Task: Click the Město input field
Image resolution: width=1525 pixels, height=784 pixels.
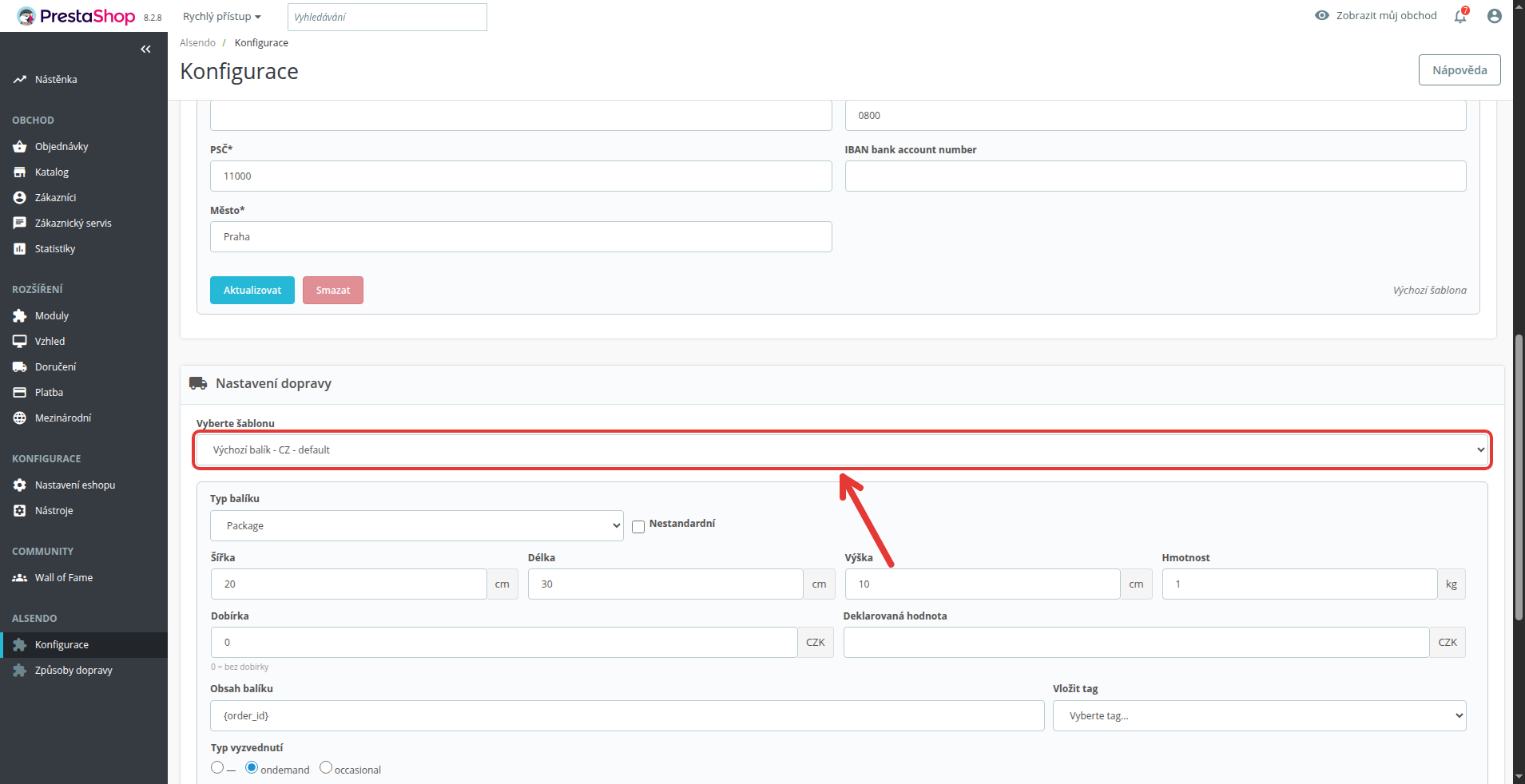Action: 521,237
